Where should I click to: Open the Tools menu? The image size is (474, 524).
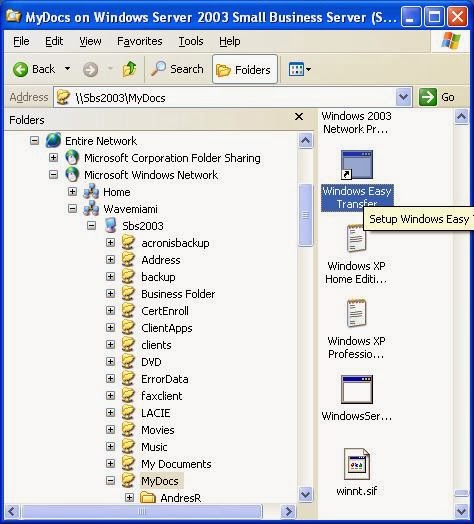point(191,41)
